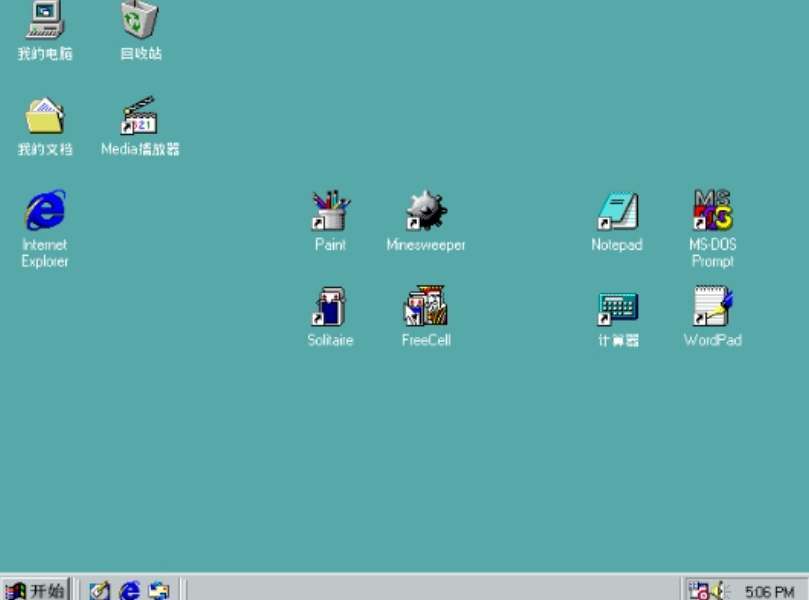Launch Internet Explorer from Quick Launch bar
The width and height of the screenshot is (809, 600).
[x=129, y=590]
